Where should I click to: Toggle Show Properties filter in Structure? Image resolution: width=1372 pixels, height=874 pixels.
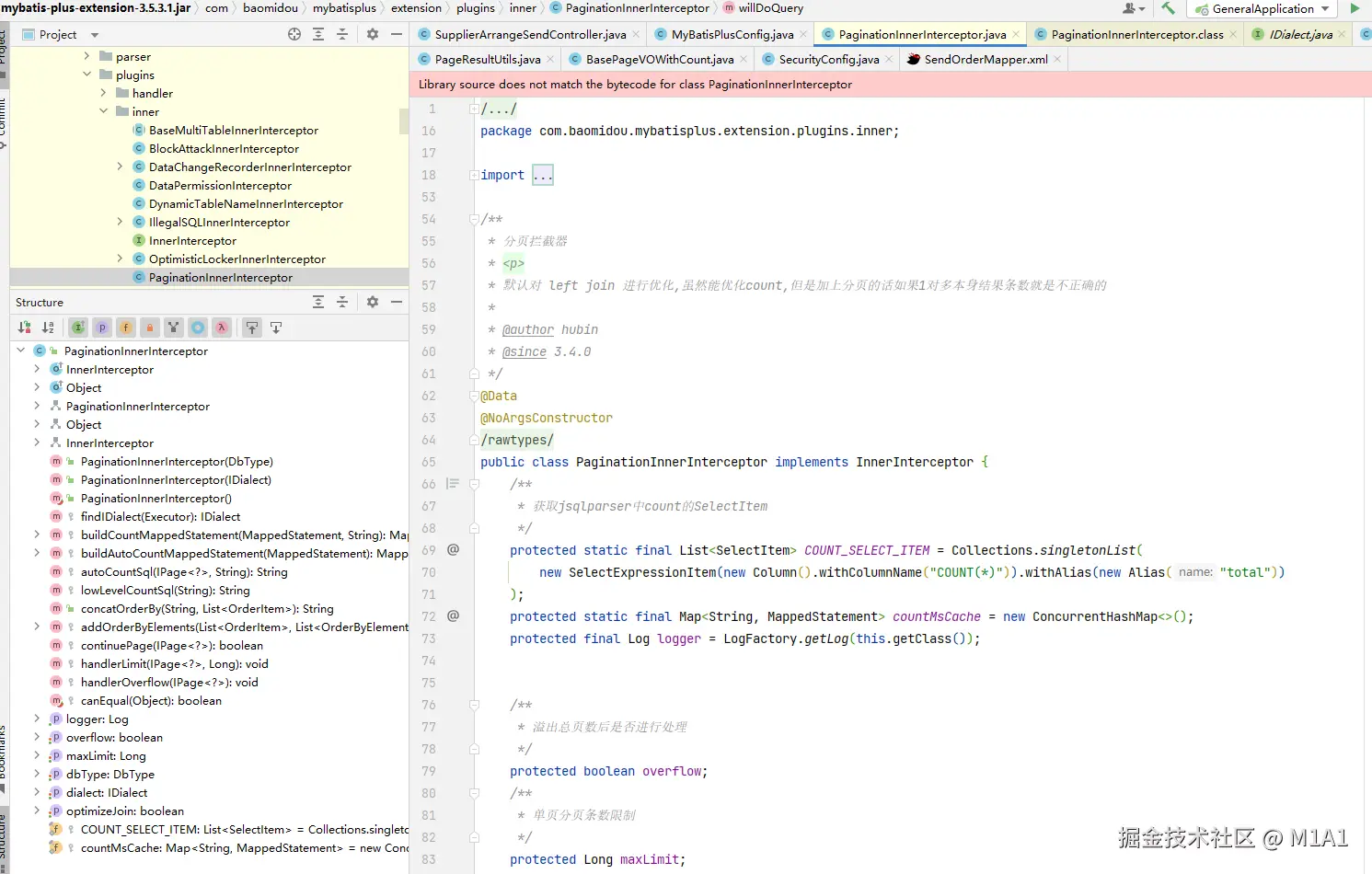[x=102, y=328]
